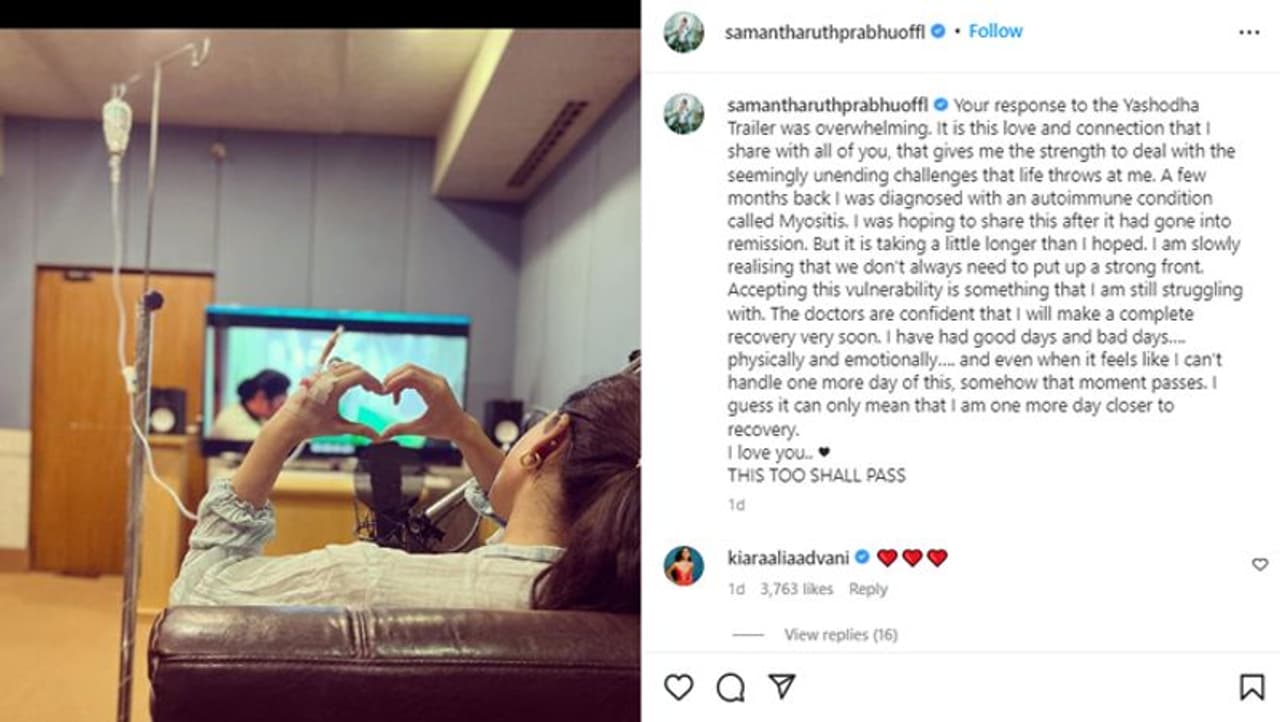Like kiaraaliaadvani's comment with small heart
Image resolution: width=1280 pixels, height=722 pixels.
tap(1260, 565)
